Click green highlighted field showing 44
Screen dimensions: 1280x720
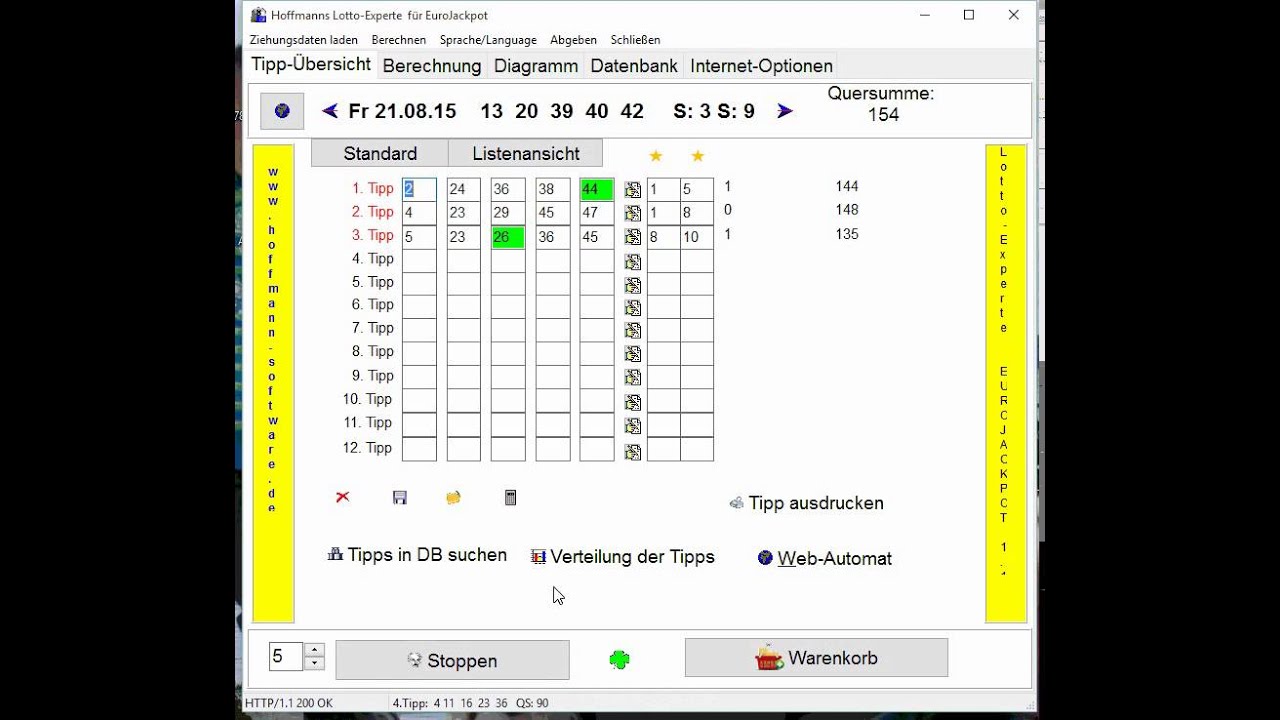click(x=597, y=189)
